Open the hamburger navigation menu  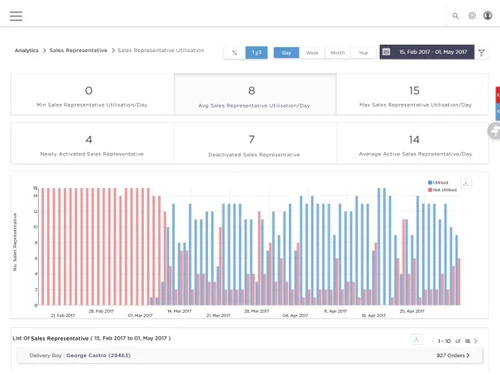coord(16,16)
